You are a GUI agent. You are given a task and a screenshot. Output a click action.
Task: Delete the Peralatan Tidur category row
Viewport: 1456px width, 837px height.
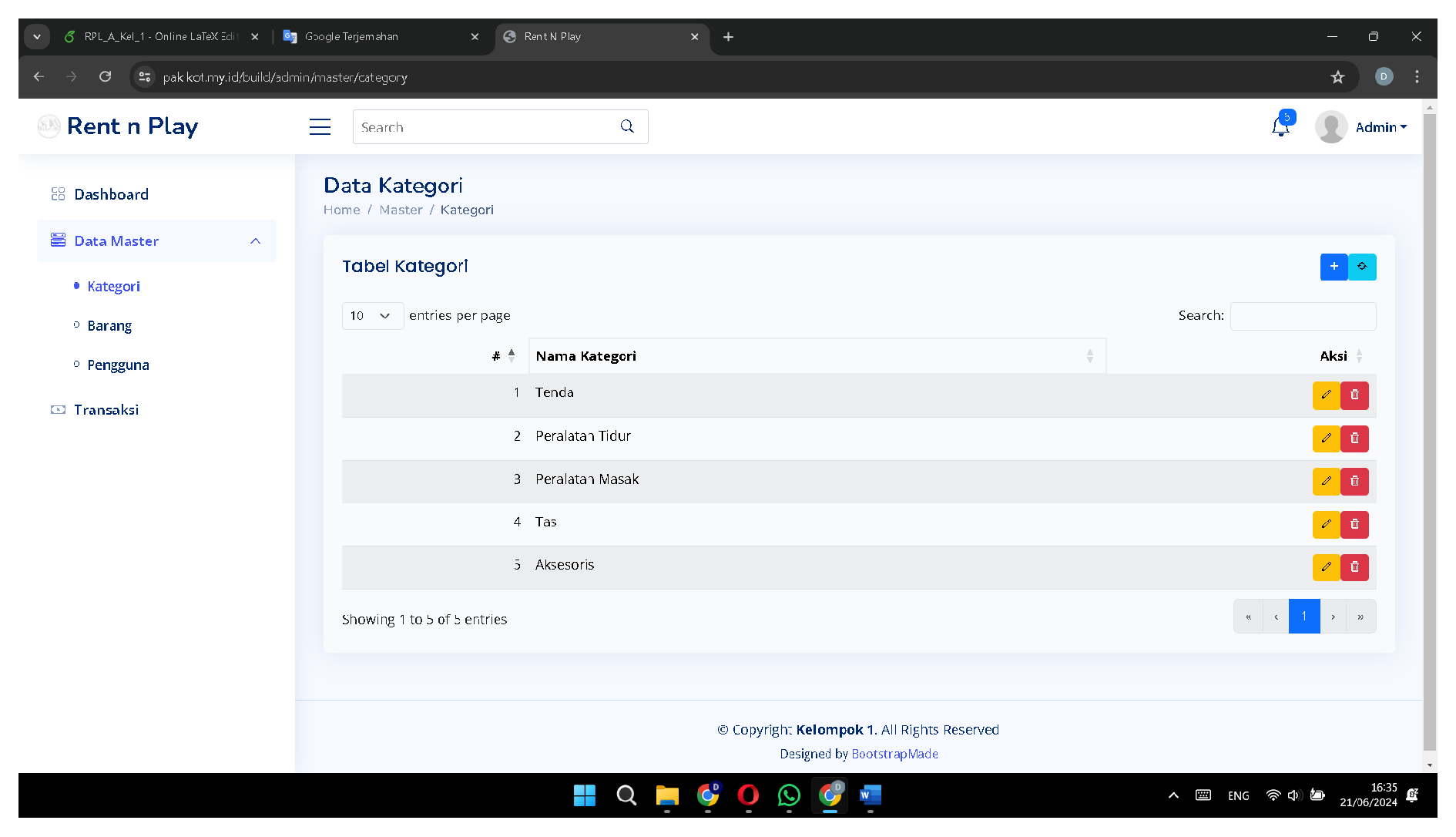click(x=1354, y=439)
